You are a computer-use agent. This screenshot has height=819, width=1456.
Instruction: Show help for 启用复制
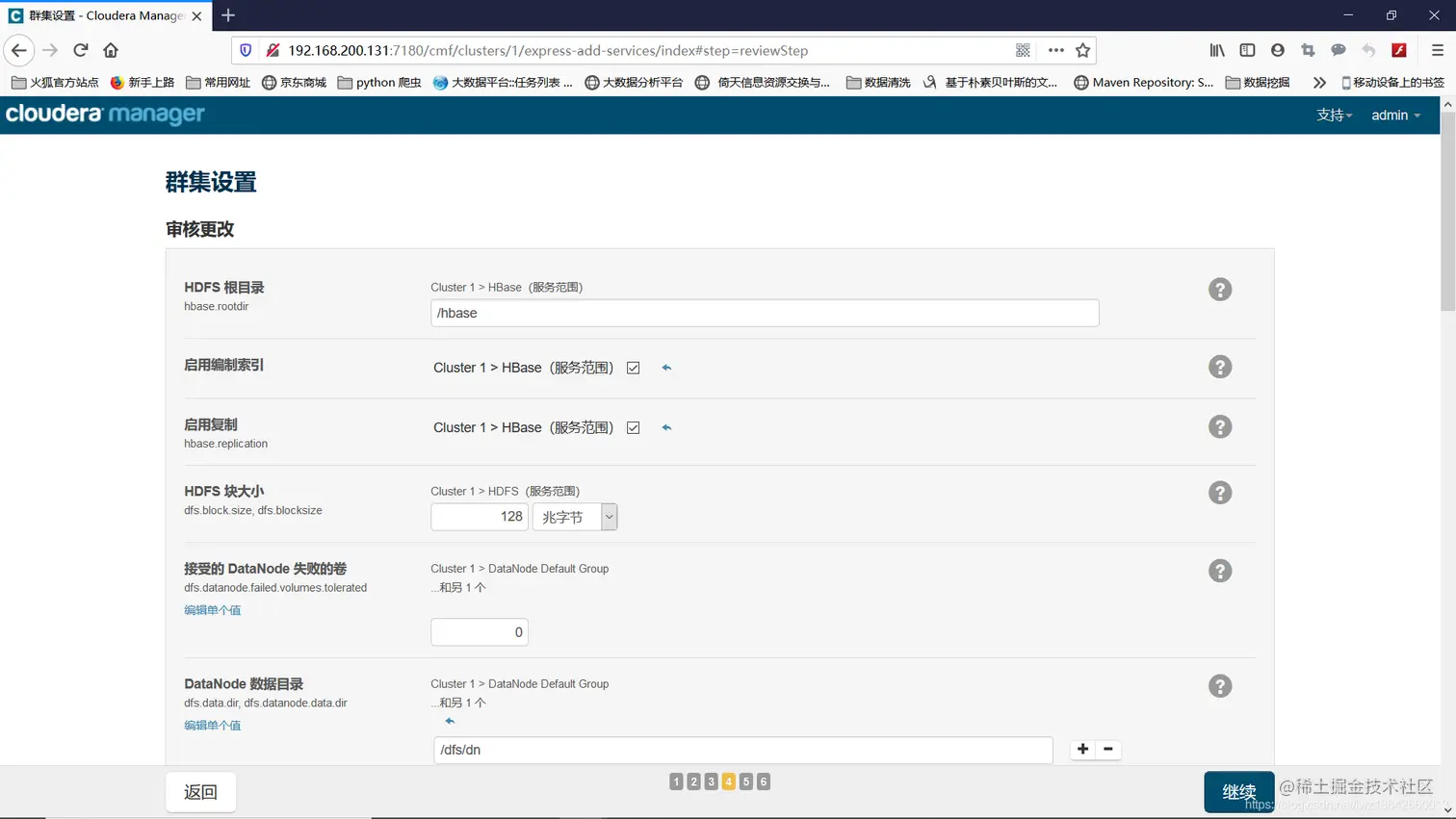1220,426
